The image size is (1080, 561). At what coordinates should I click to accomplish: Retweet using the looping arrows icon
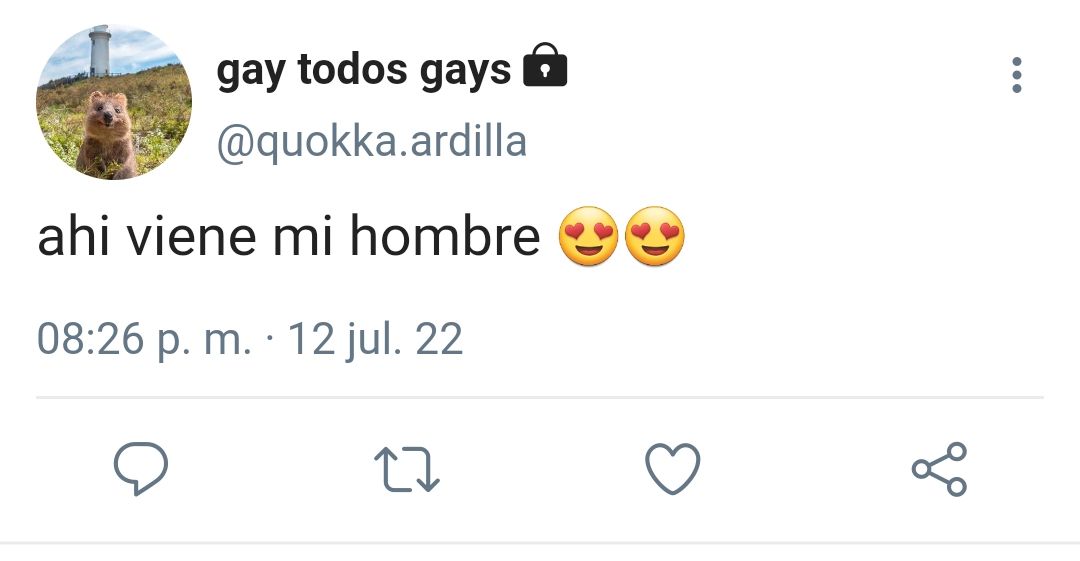pyautogui.click(x=406, y=470)
